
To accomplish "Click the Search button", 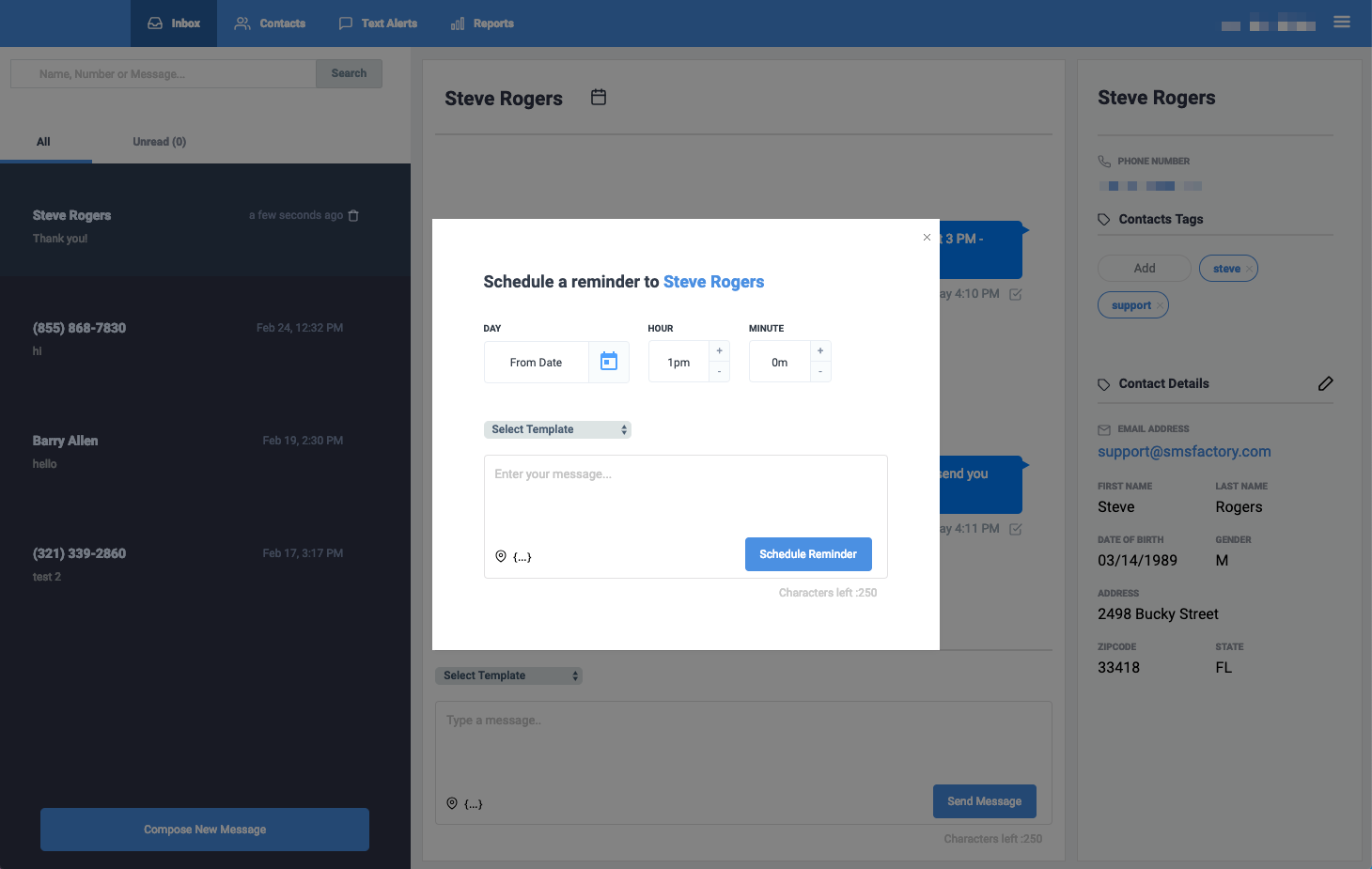I will click(349, 73).
